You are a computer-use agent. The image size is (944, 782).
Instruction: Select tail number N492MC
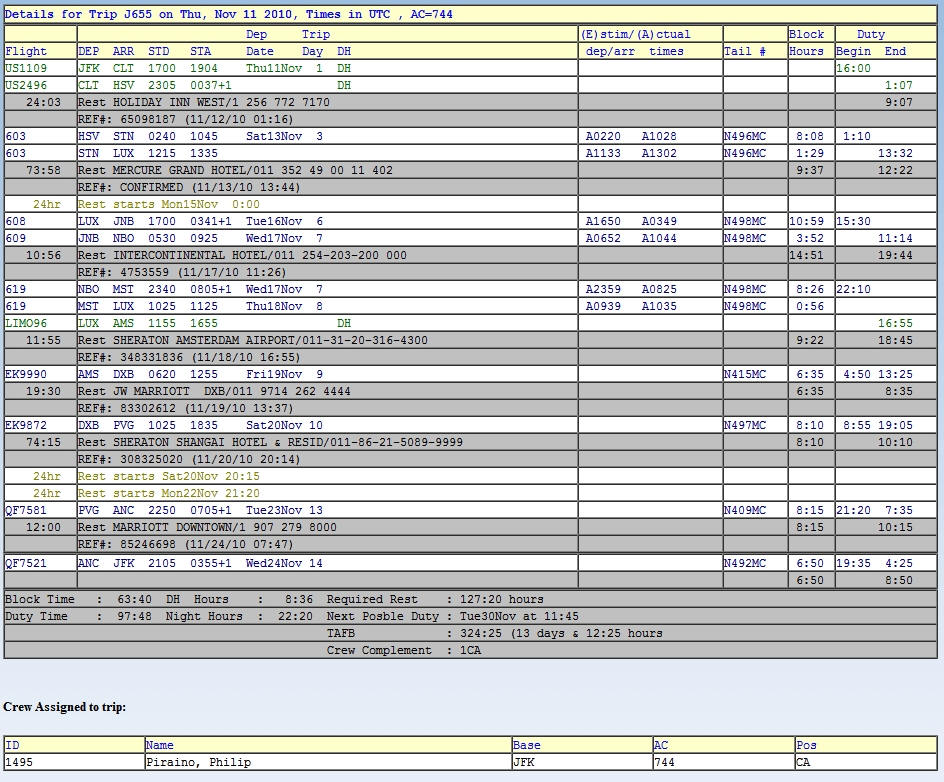[x=745, y=564]
